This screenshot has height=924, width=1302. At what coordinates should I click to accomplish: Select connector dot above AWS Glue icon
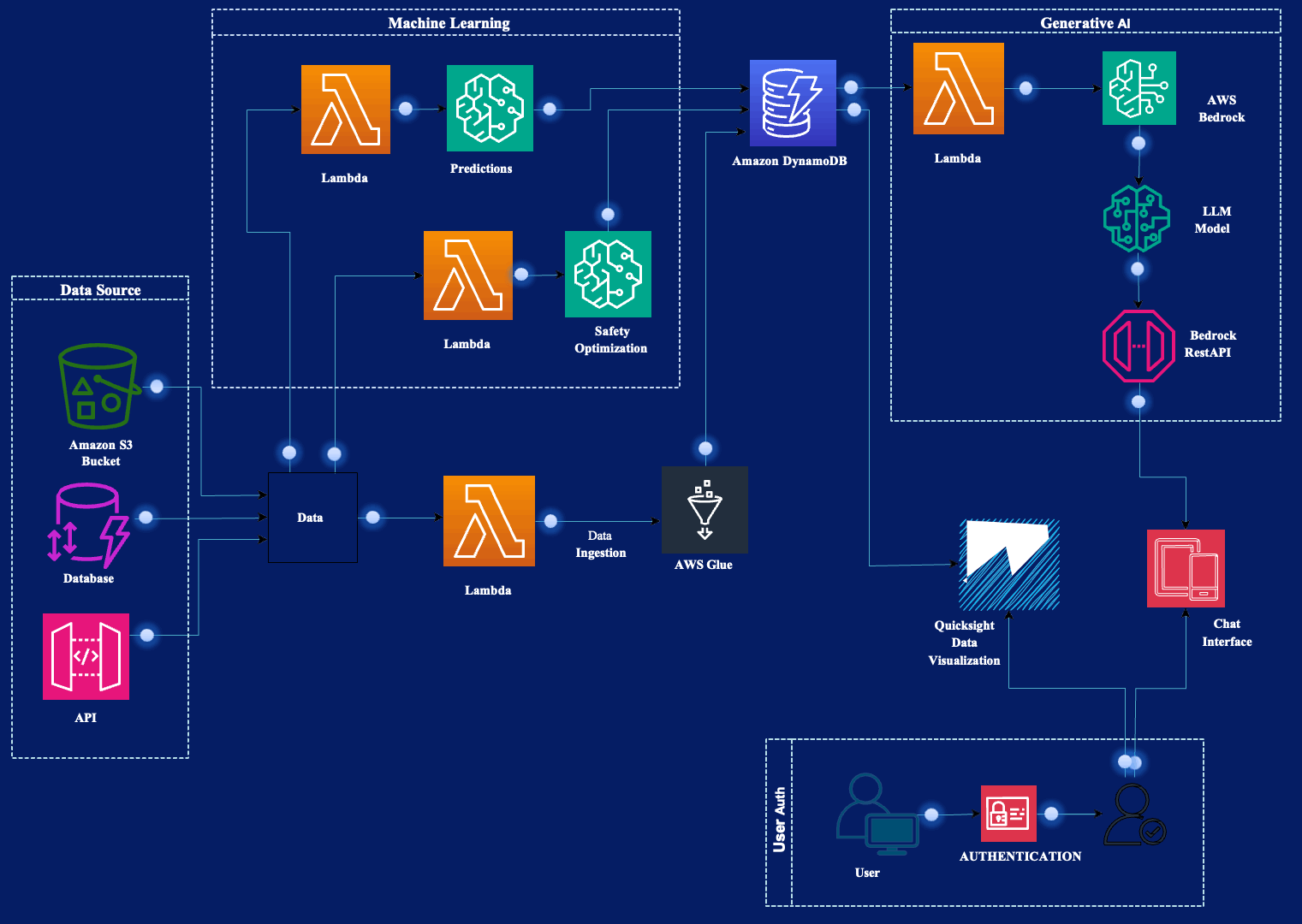coord(705,448)
